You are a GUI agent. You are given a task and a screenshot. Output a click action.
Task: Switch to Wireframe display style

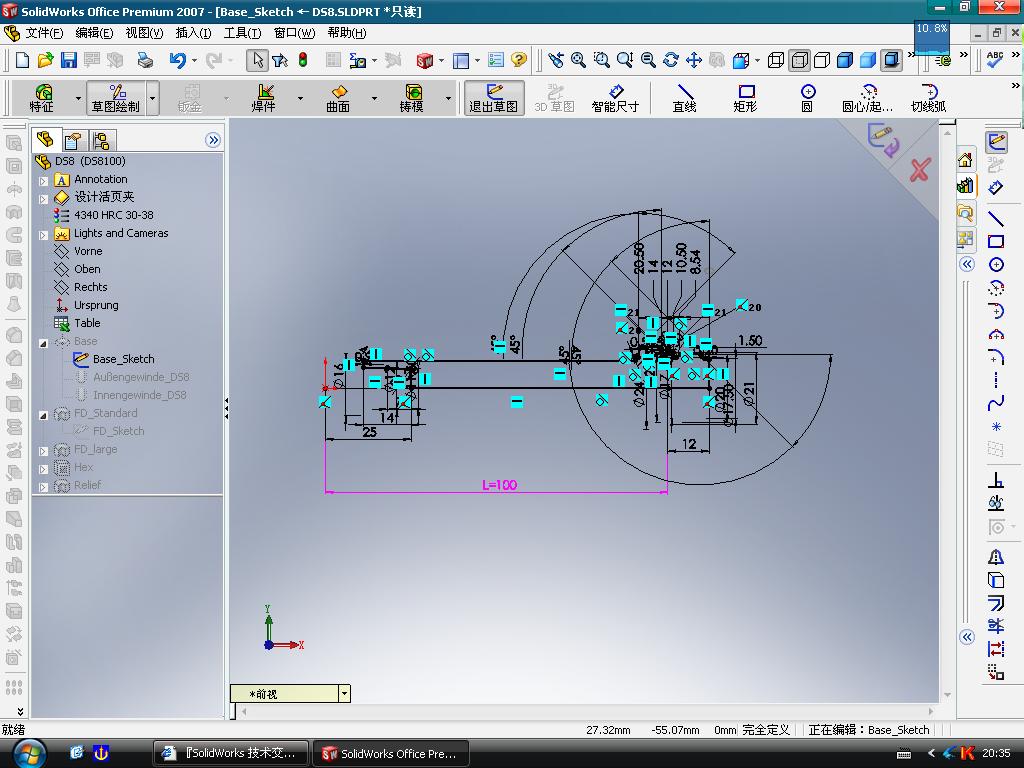tap(776, 60)
